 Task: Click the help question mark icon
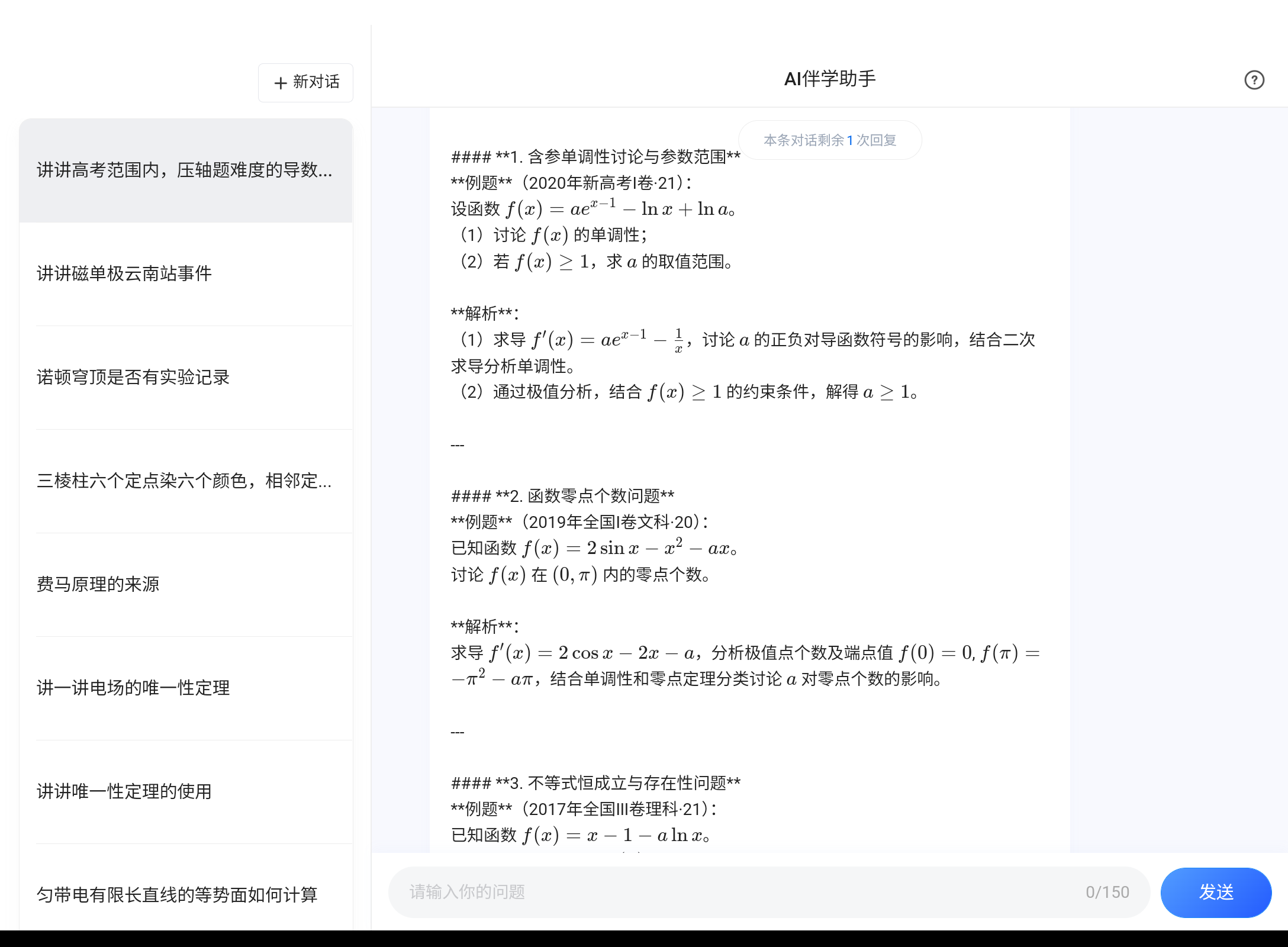click(1254, 80)
